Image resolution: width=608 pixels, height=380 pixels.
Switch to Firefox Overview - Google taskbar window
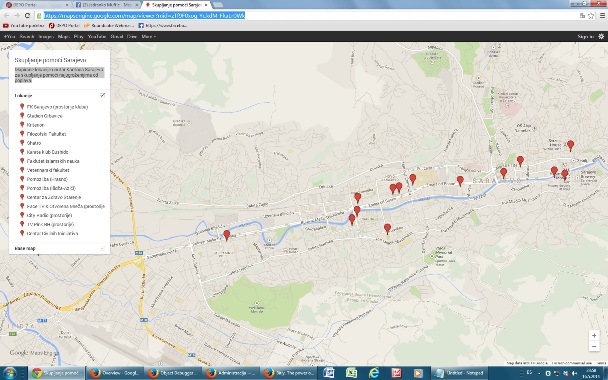point(114,373)
